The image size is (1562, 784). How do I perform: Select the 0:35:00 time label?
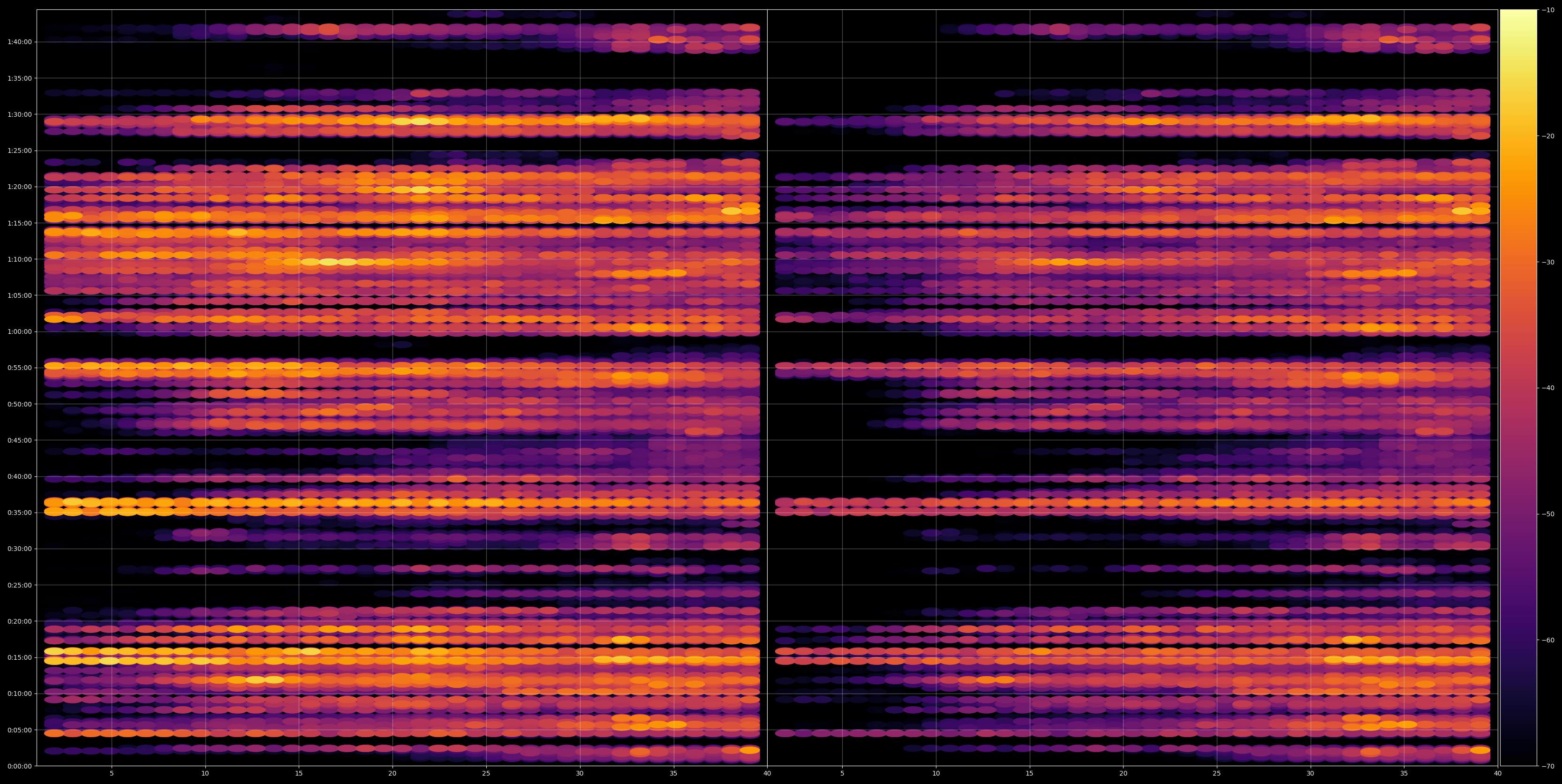pos(20,513)
